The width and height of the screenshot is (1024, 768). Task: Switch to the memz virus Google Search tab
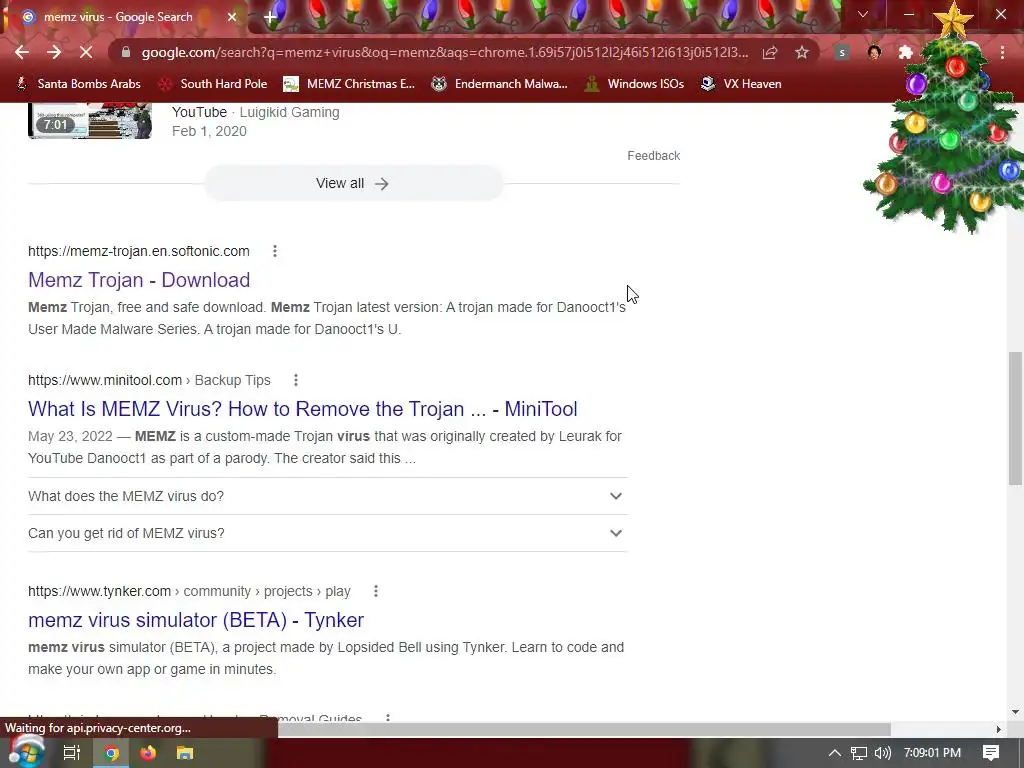click(x=119, y=17)
